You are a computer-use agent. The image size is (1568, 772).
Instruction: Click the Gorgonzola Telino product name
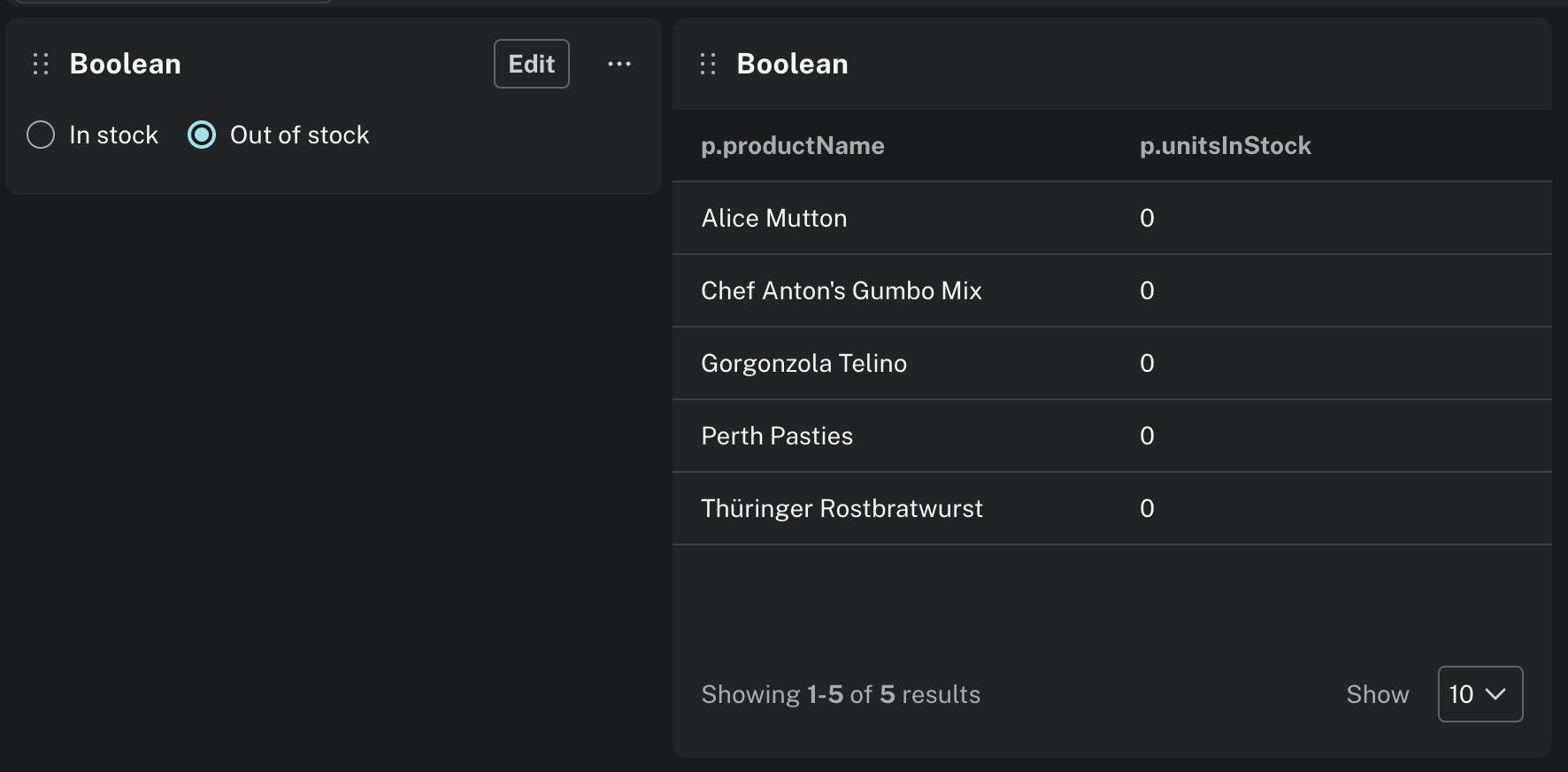pyautogui.click(x=803, y=363)
